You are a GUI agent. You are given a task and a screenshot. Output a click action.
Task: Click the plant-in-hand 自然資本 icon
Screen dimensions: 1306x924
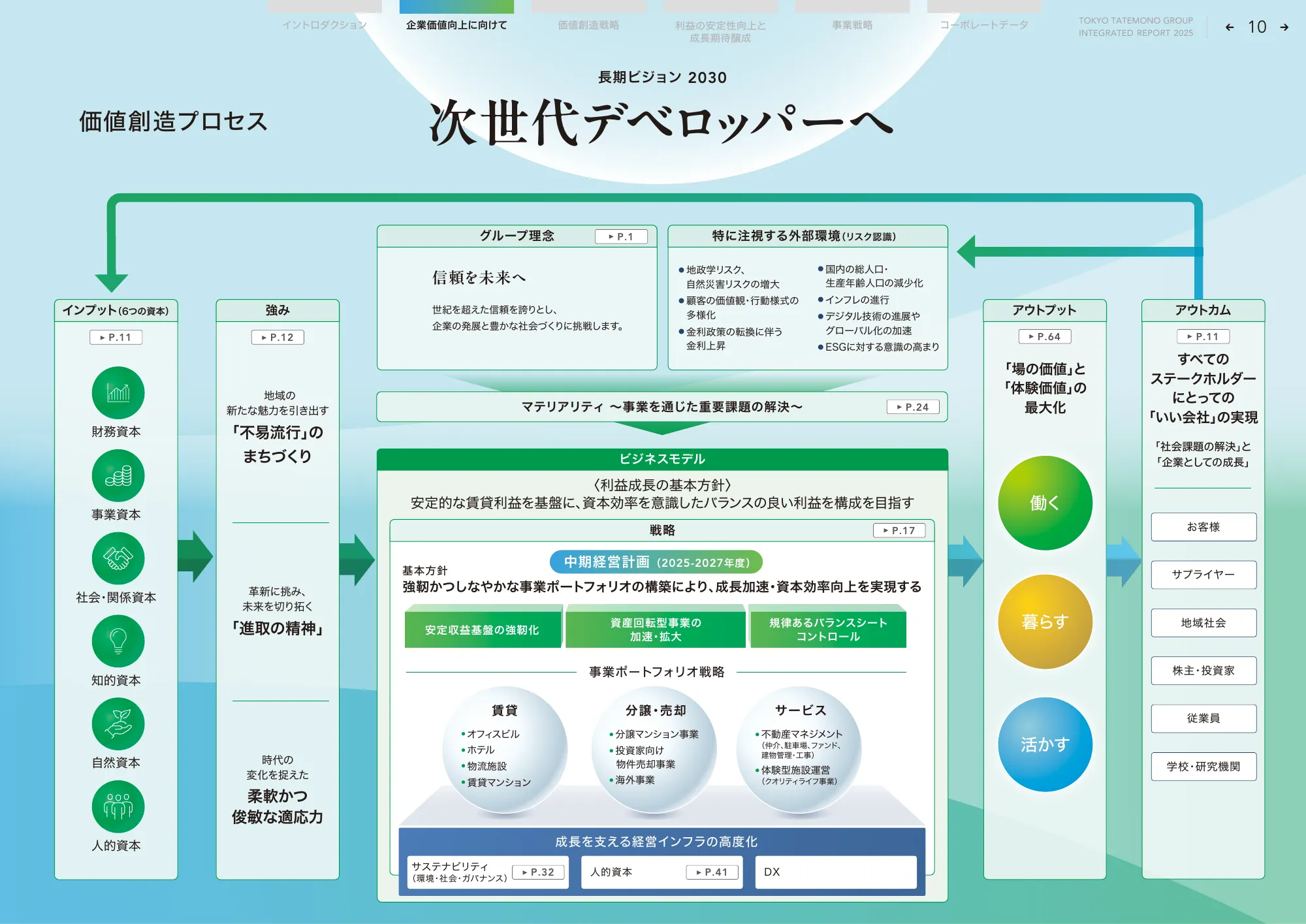click(118, 724)
